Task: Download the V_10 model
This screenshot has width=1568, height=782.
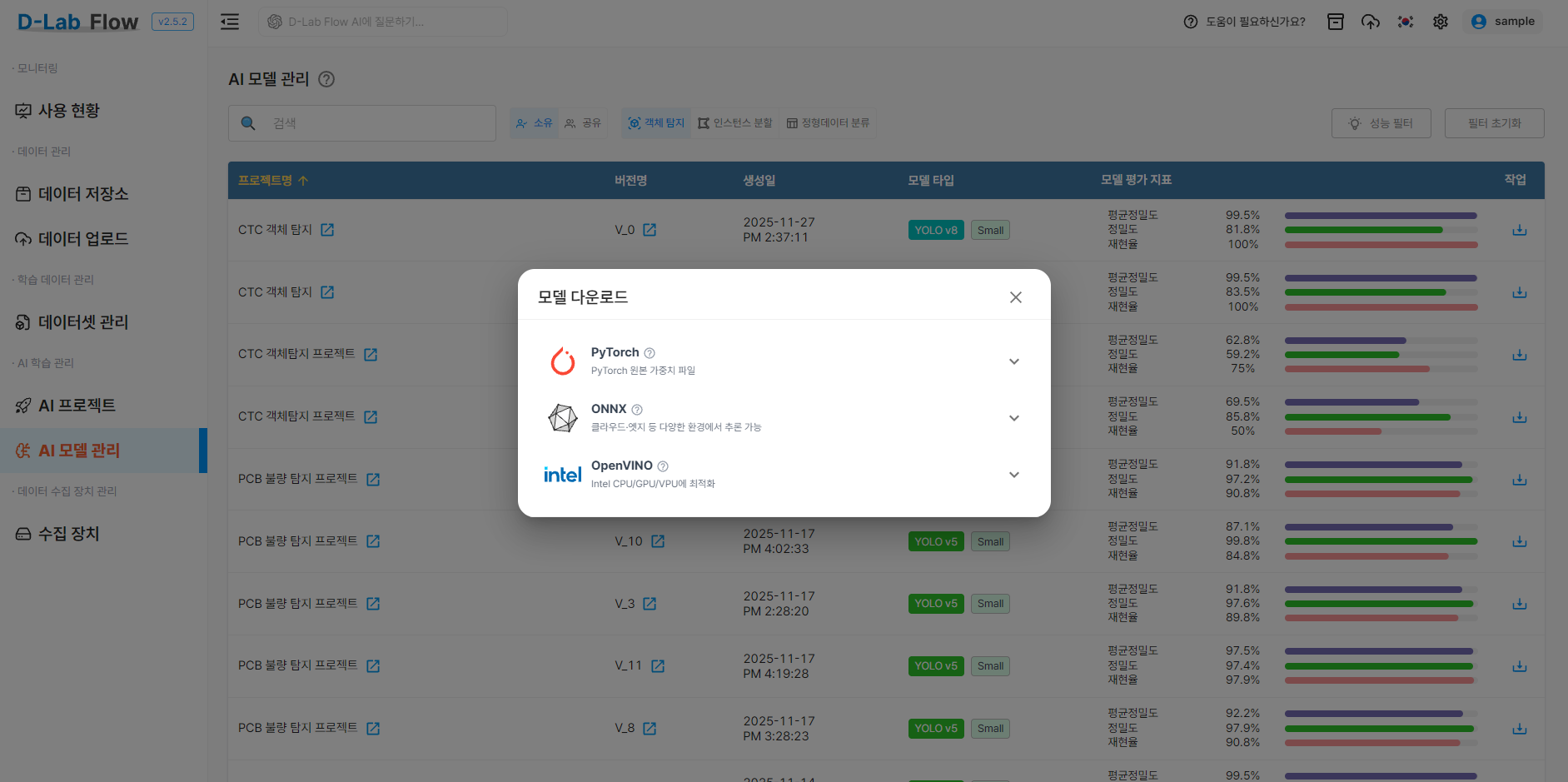Action: tap(1520, 541)
